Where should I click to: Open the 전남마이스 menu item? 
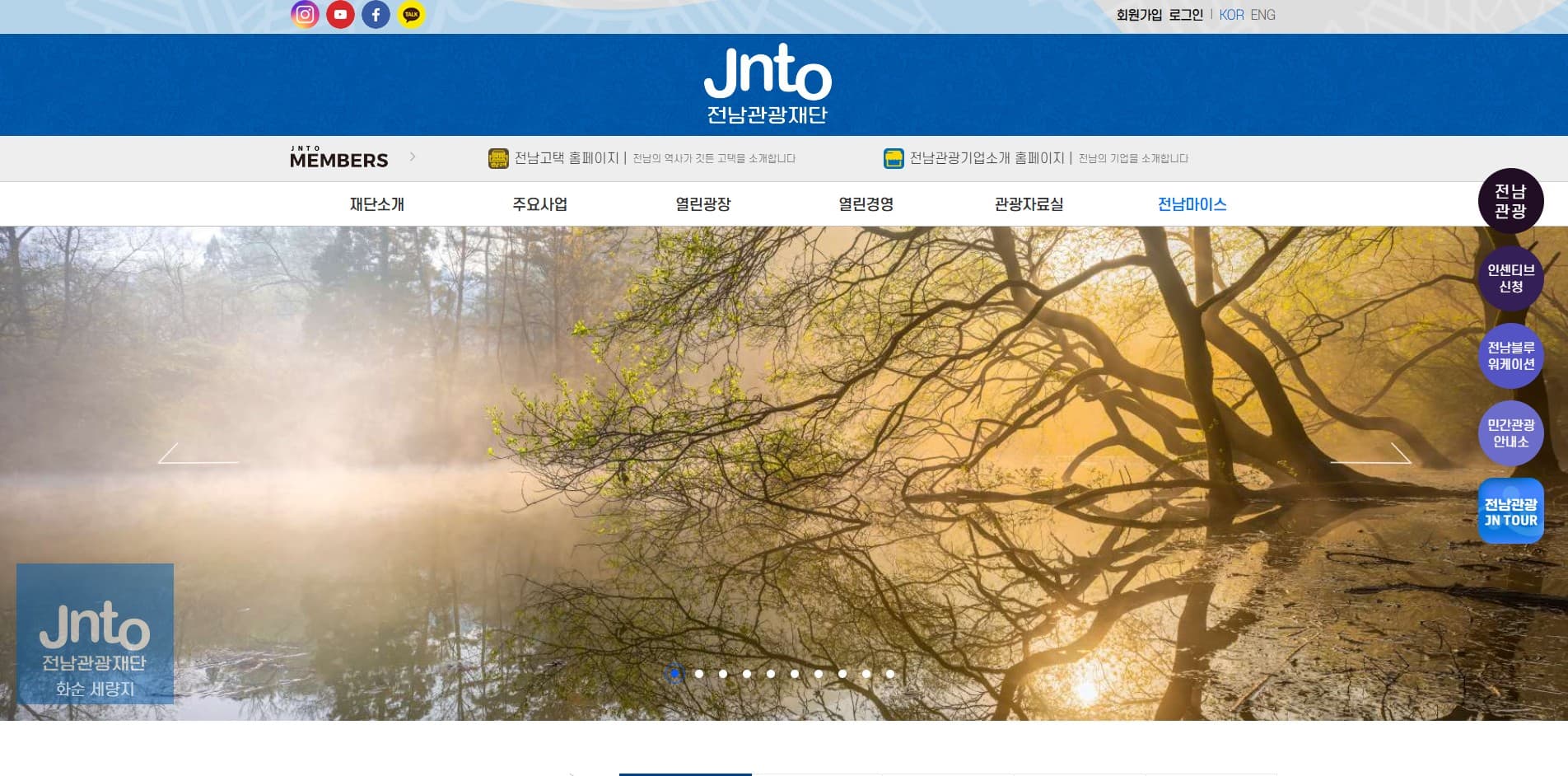[x=1192, y=204]
